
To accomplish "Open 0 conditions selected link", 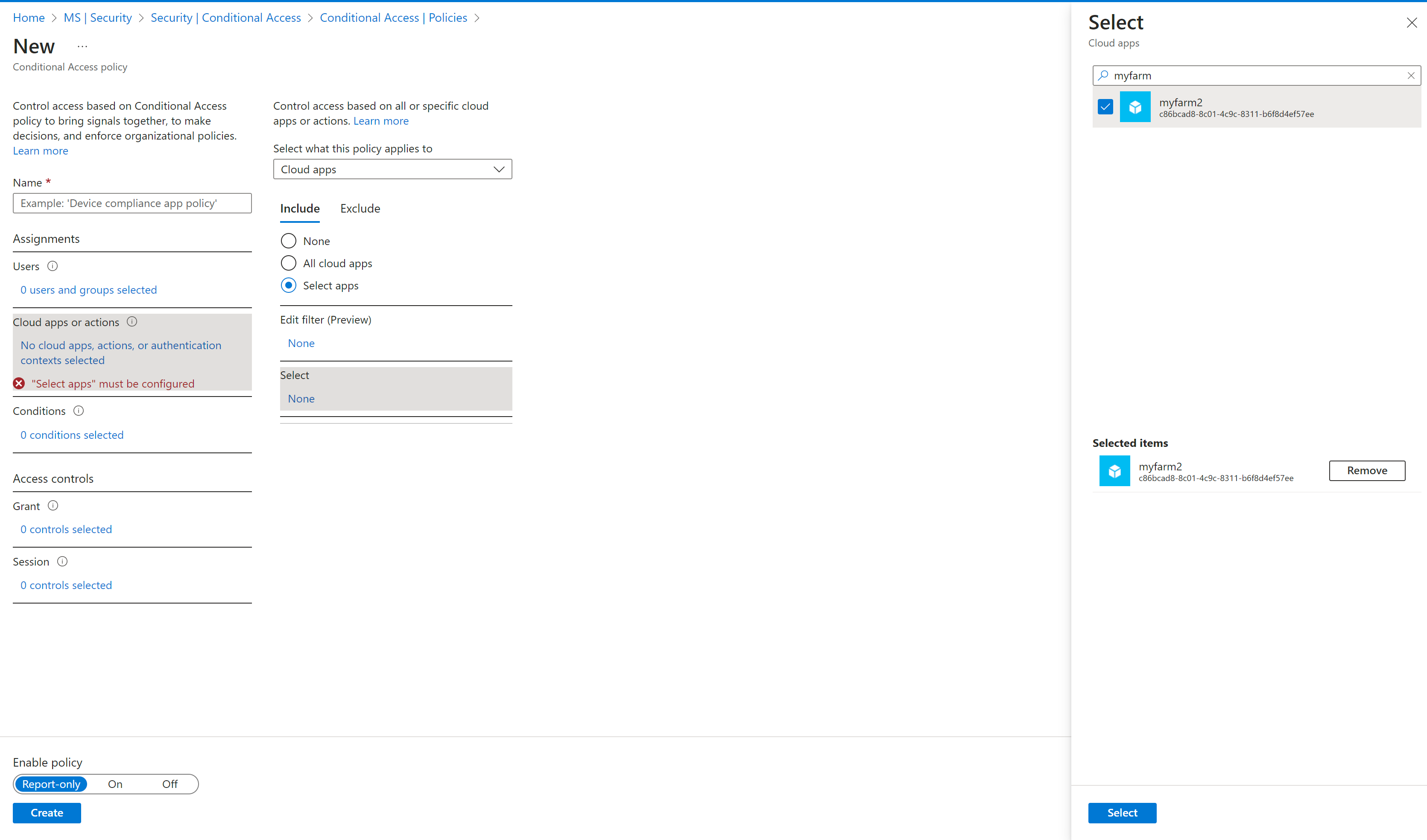I will (72, 435).
